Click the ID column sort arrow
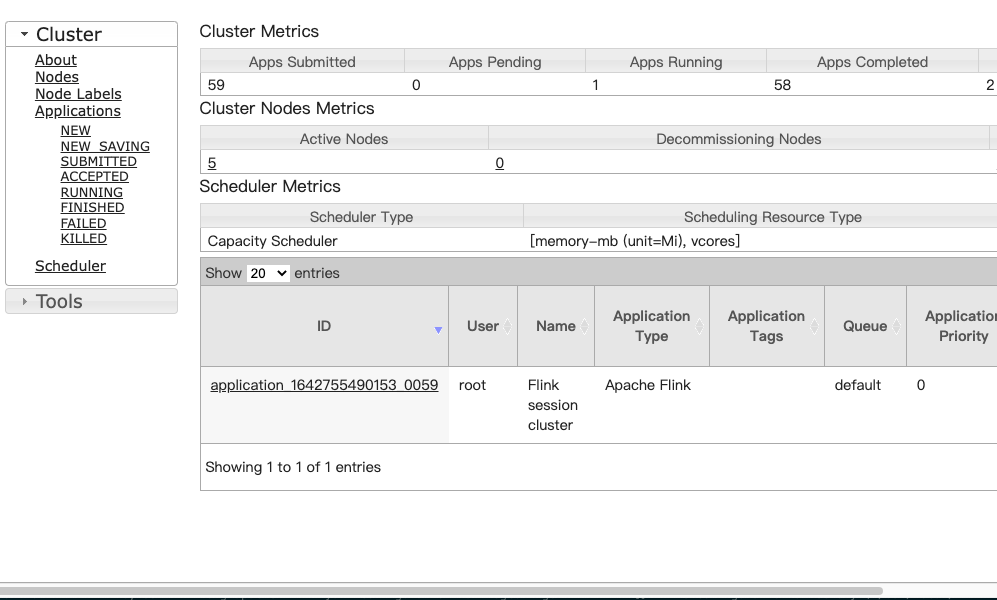Screen dimensions: 997x600 pos(438,330)
